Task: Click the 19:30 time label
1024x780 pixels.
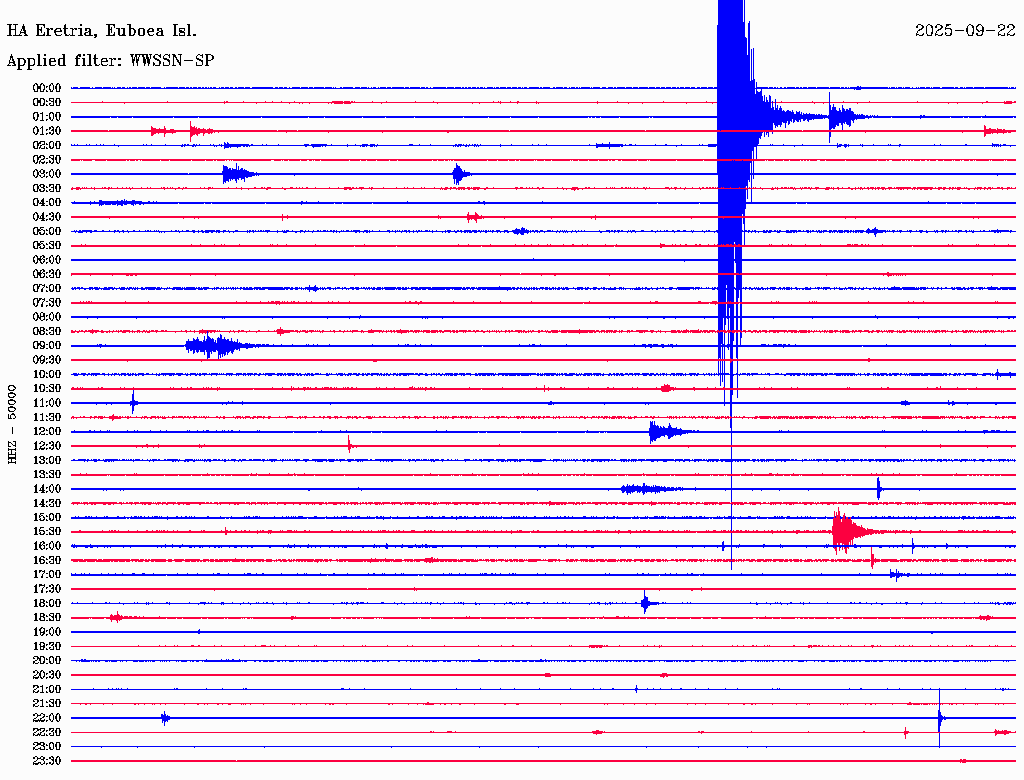Action: click(x=47, y=647)
